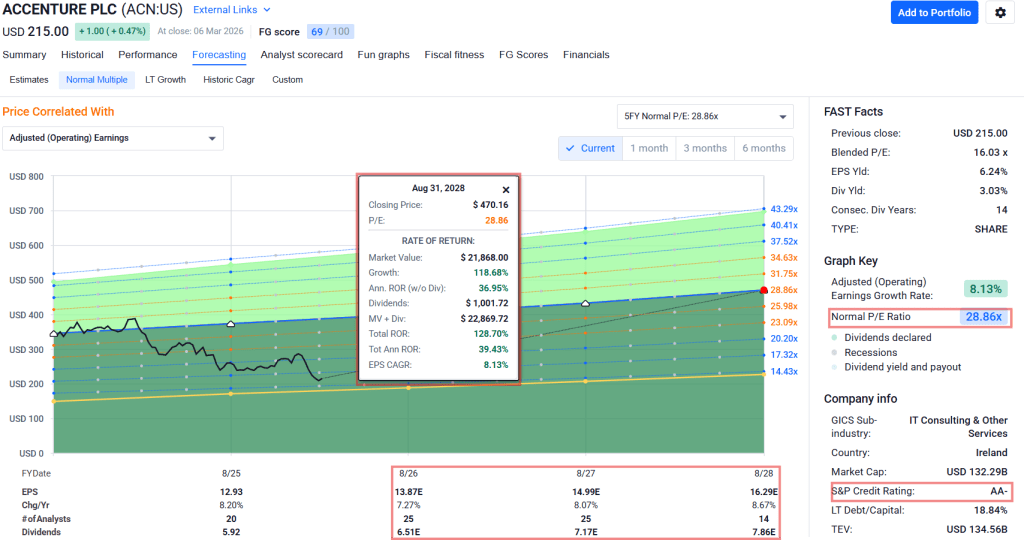Click the white triangle marker near 8/27
The image size is (1024, 540).
pyautogui.click(x=586, y=303)
